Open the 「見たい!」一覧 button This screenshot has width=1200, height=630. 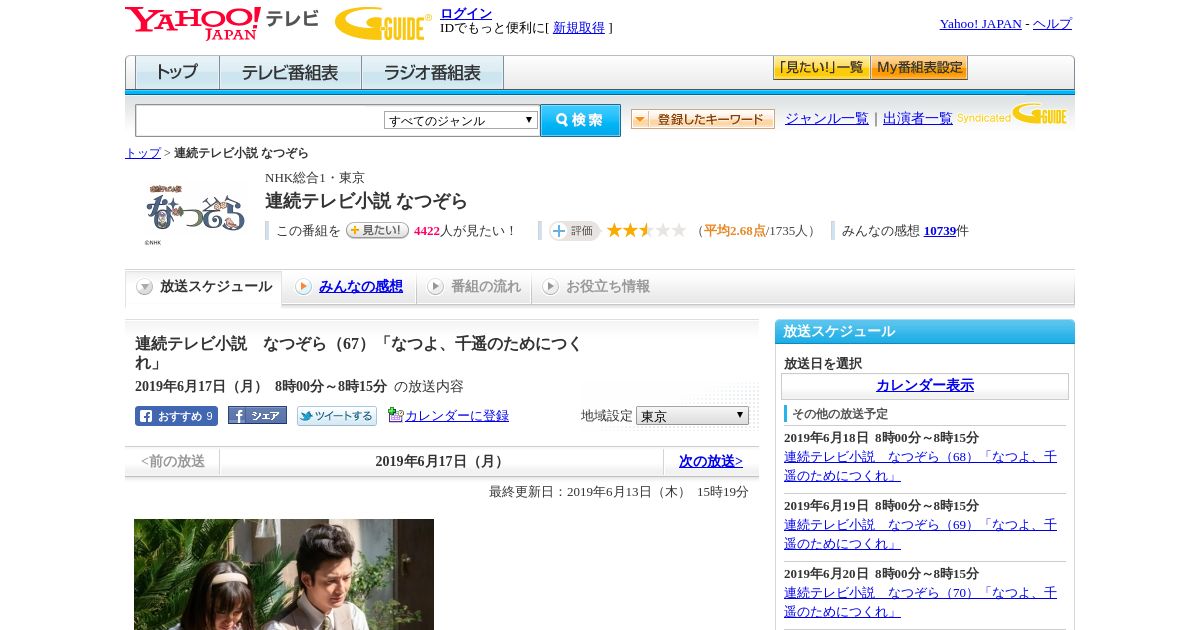[821, 68]
